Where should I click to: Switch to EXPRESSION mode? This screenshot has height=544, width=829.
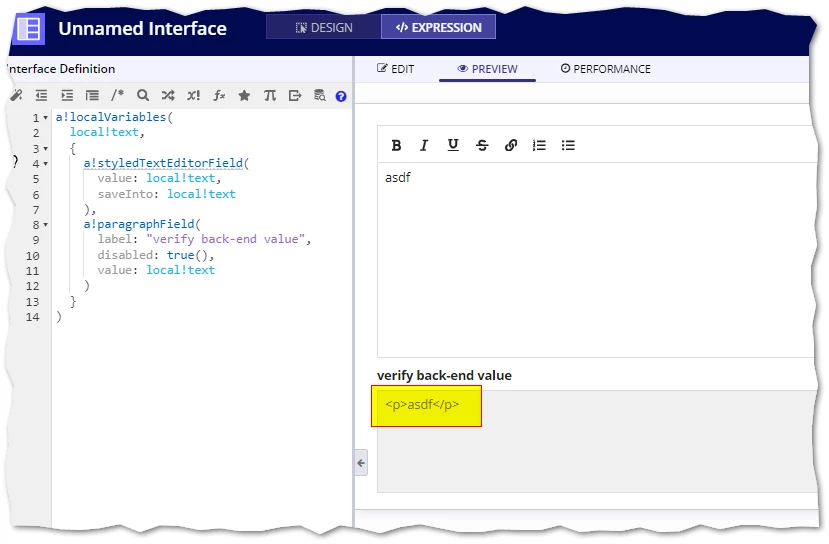439,27
